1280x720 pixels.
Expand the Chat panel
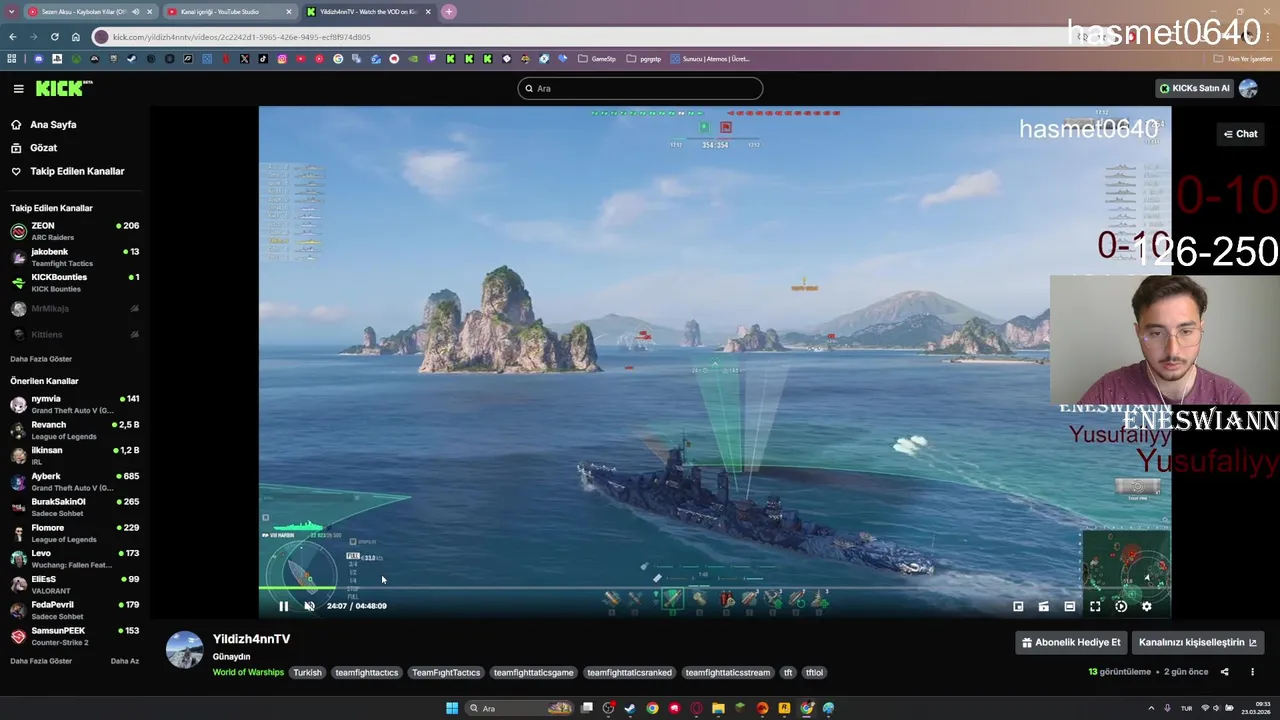pyautogui.click(x=1241, y=134)
